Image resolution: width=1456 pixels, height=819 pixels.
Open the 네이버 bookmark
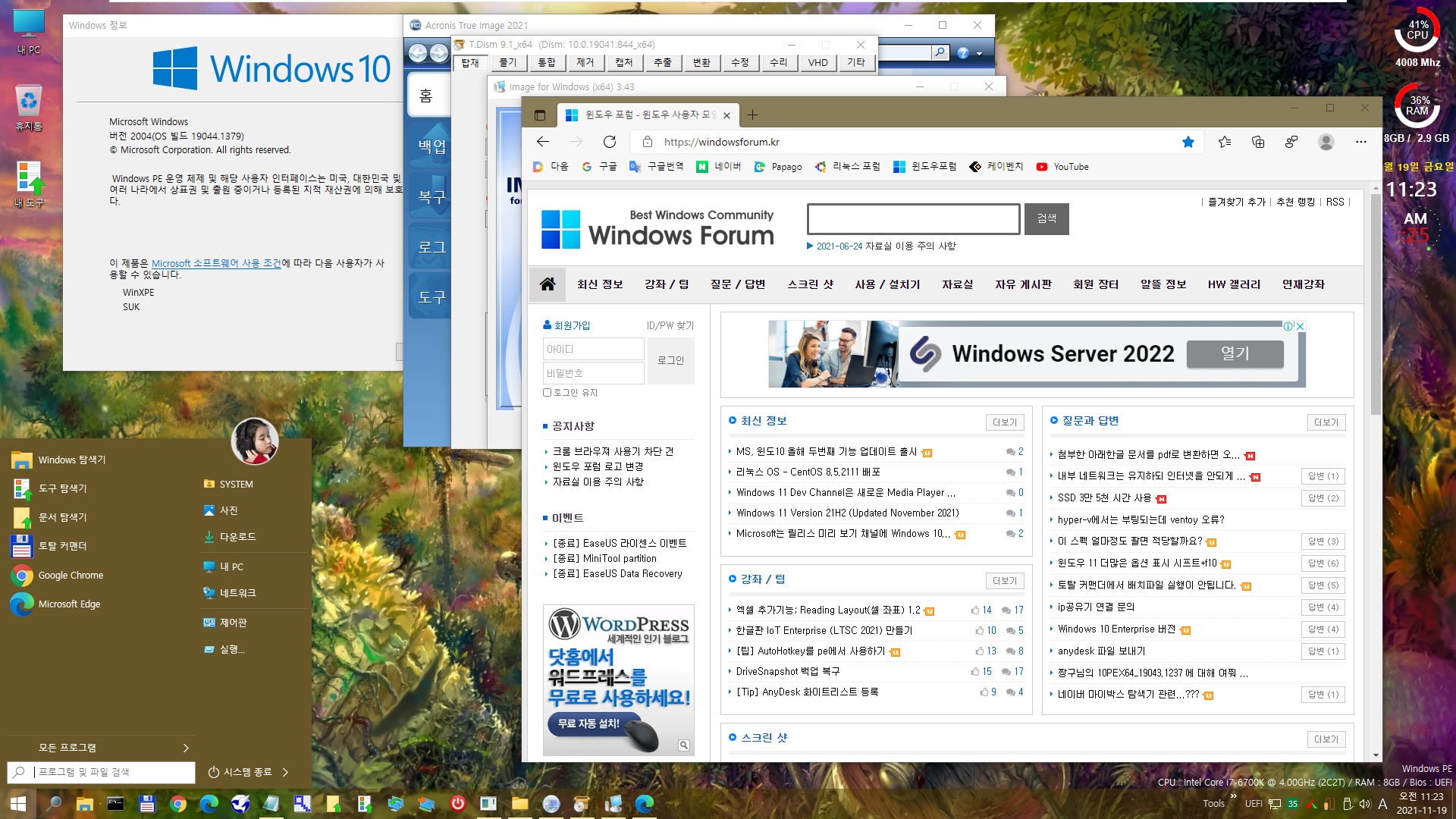pyautogui.click(x=719, y=167)
